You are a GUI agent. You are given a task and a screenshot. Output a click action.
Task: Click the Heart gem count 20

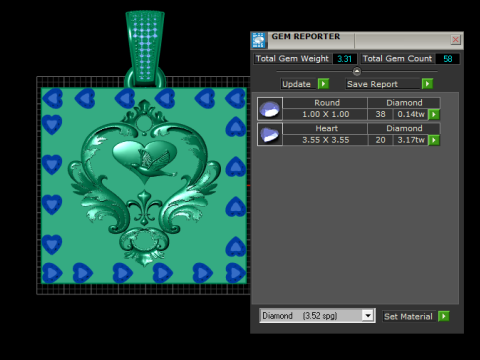point(380,140)
